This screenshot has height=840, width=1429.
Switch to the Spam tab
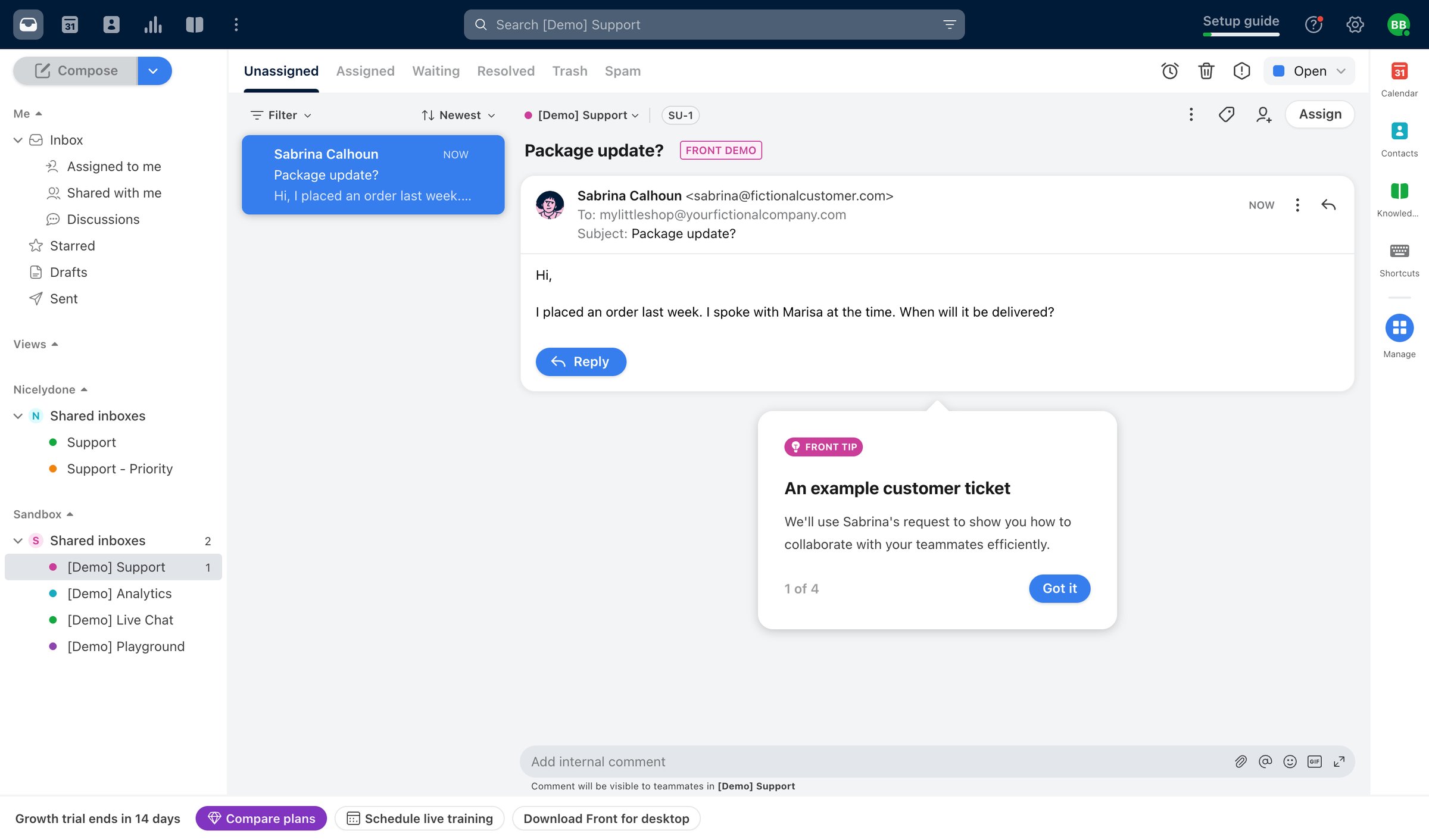pos(622,71)
